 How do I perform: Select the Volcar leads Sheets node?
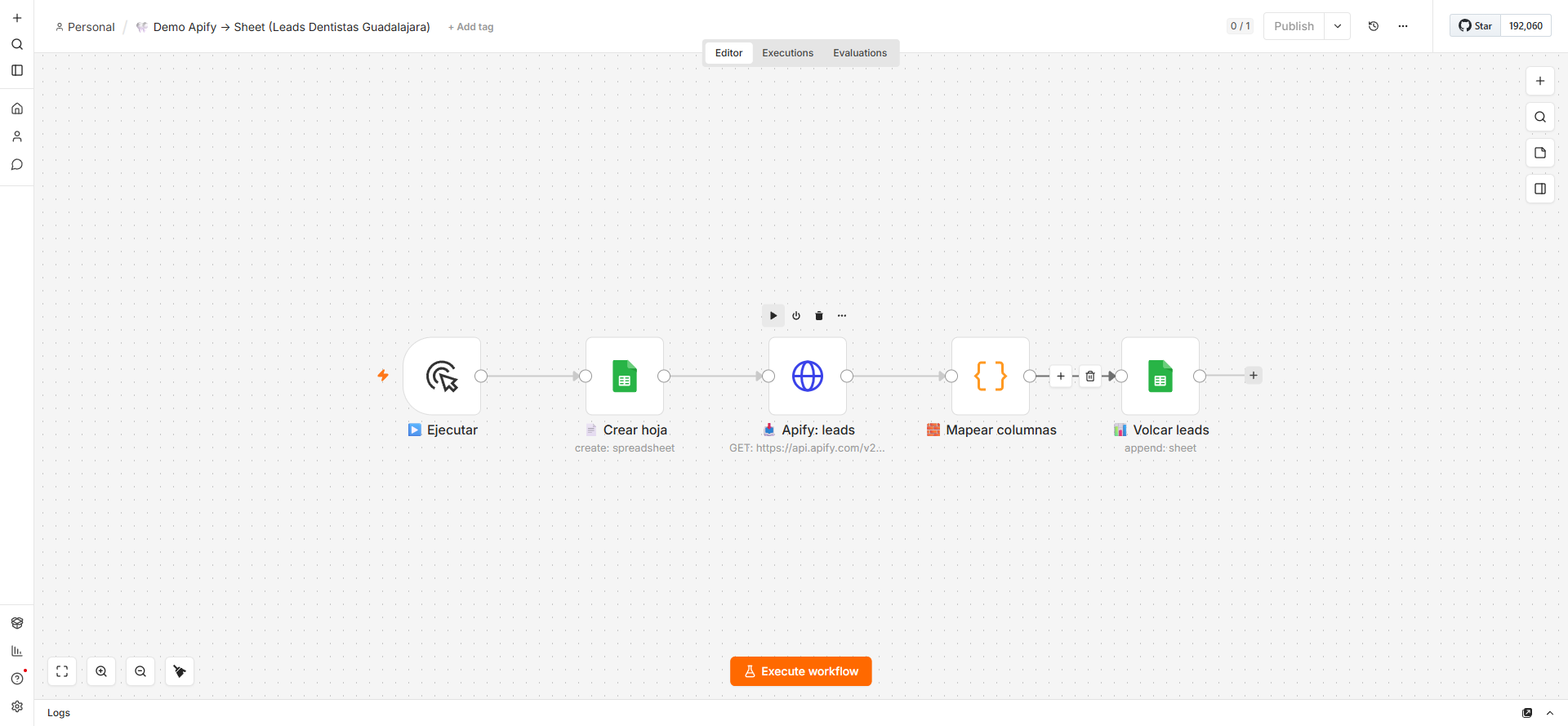(x=1160, y=376)
